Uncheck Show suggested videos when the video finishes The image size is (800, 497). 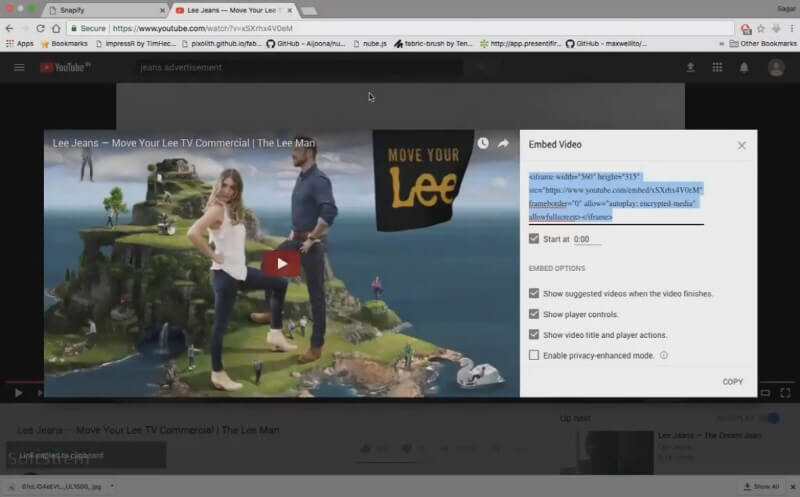(534, 293)
